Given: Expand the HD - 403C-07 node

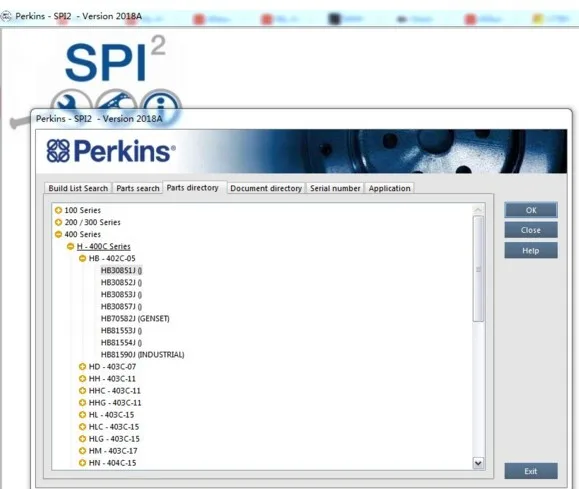Looking at the screenshot, I should 82,367.
